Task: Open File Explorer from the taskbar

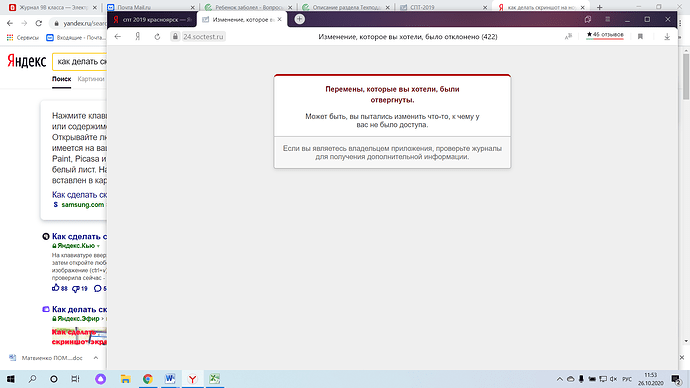Action: pyautogui.click(x=125, y=379)
